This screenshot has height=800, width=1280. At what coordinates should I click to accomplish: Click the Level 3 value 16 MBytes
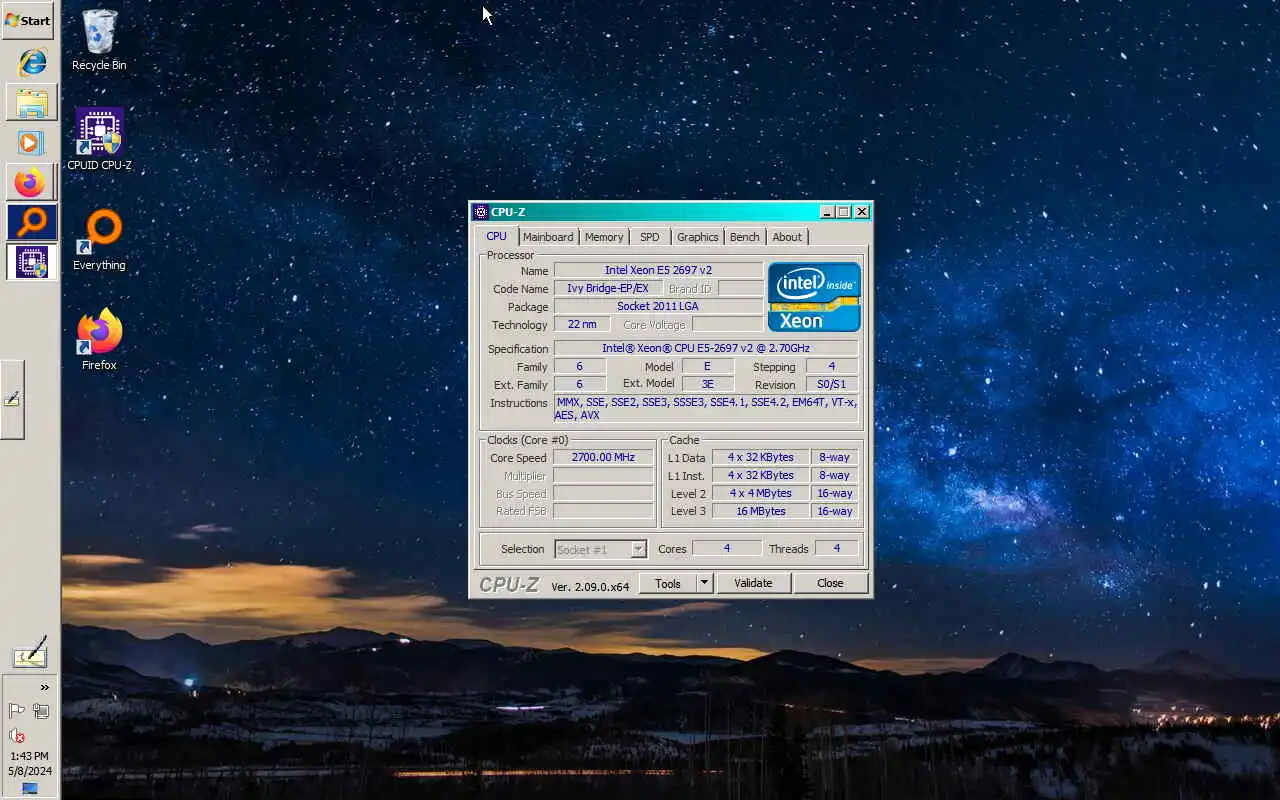tap(760, 511)
